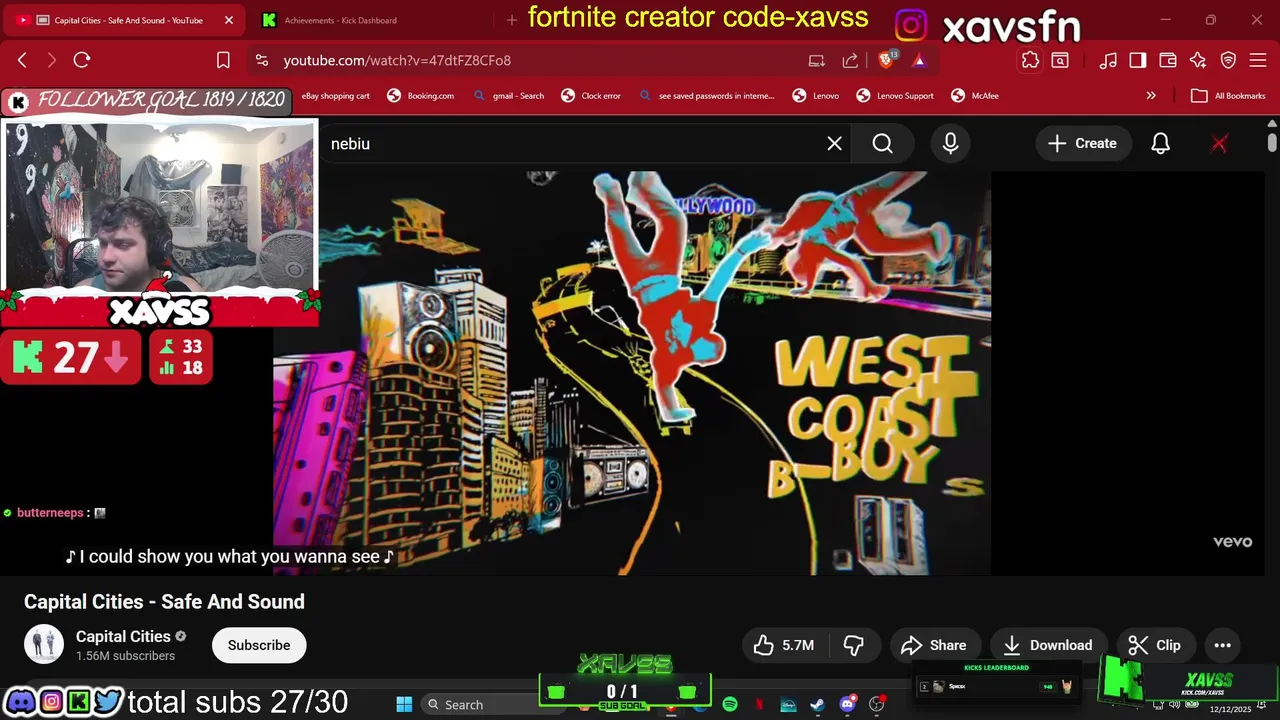Open Brave Rewards triangle icon

pos(919,60)
